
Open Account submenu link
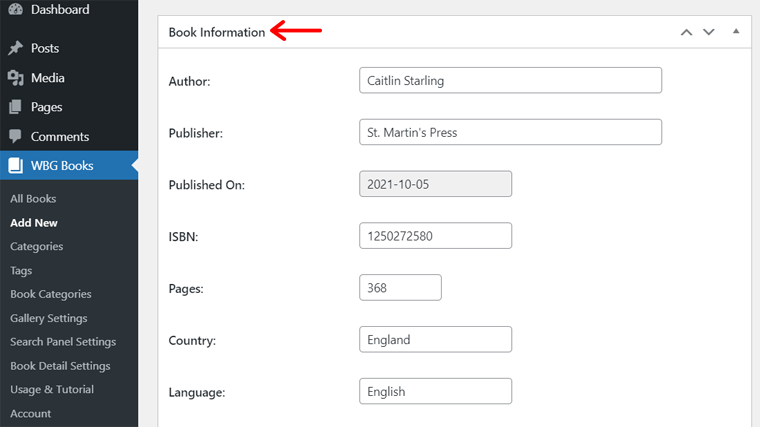[31, 413]
